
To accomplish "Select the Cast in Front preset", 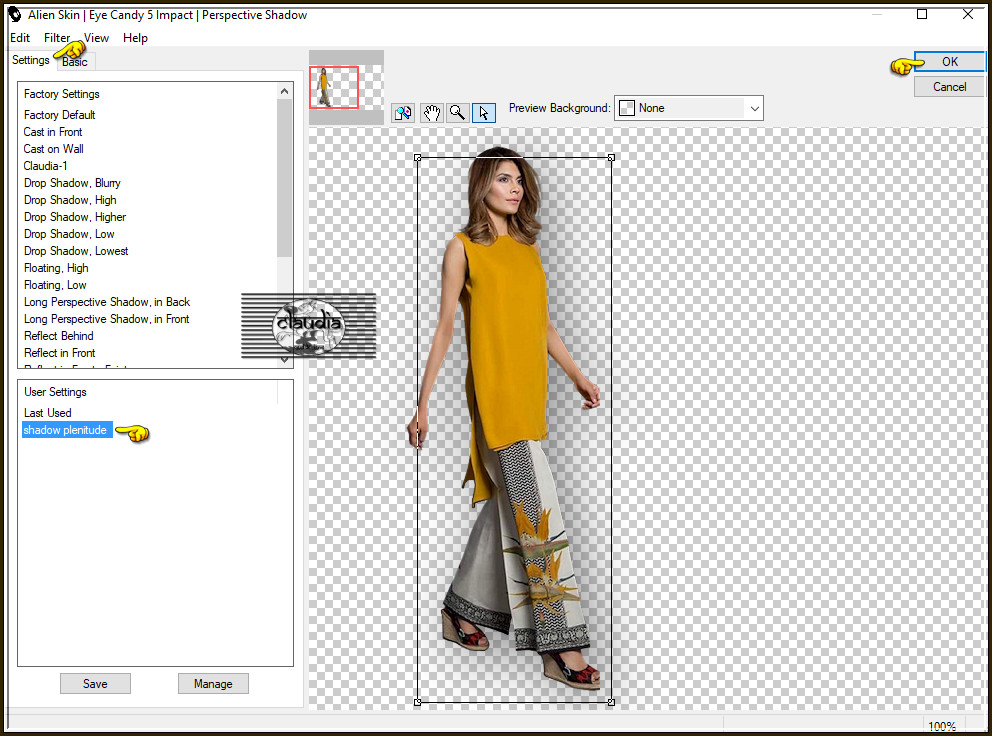I will [53, 132].
